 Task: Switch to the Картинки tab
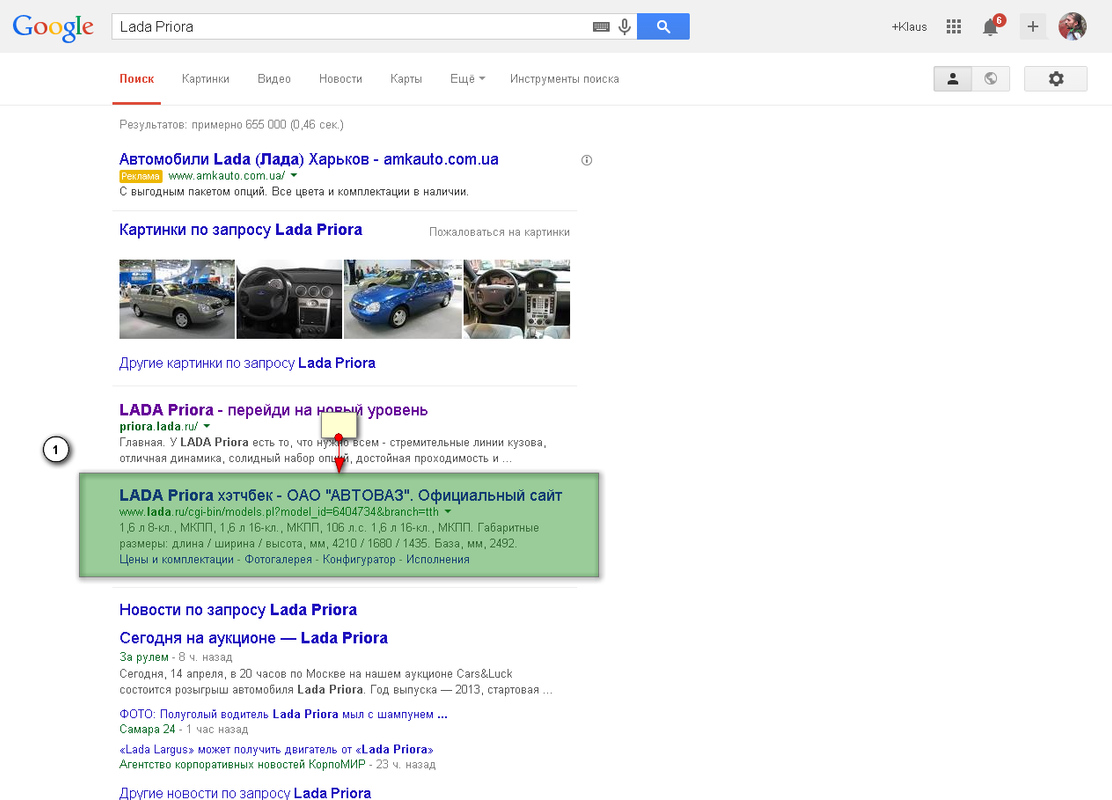click(206, 79)
